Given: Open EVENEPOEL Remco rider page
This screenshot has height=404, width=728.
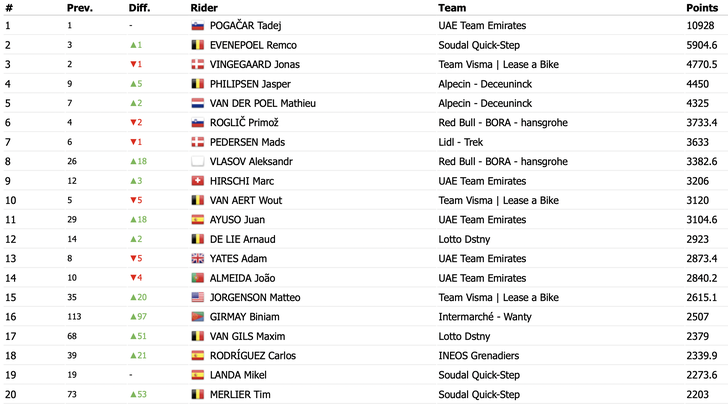Looking at the screenshot, I should point(253,45).
